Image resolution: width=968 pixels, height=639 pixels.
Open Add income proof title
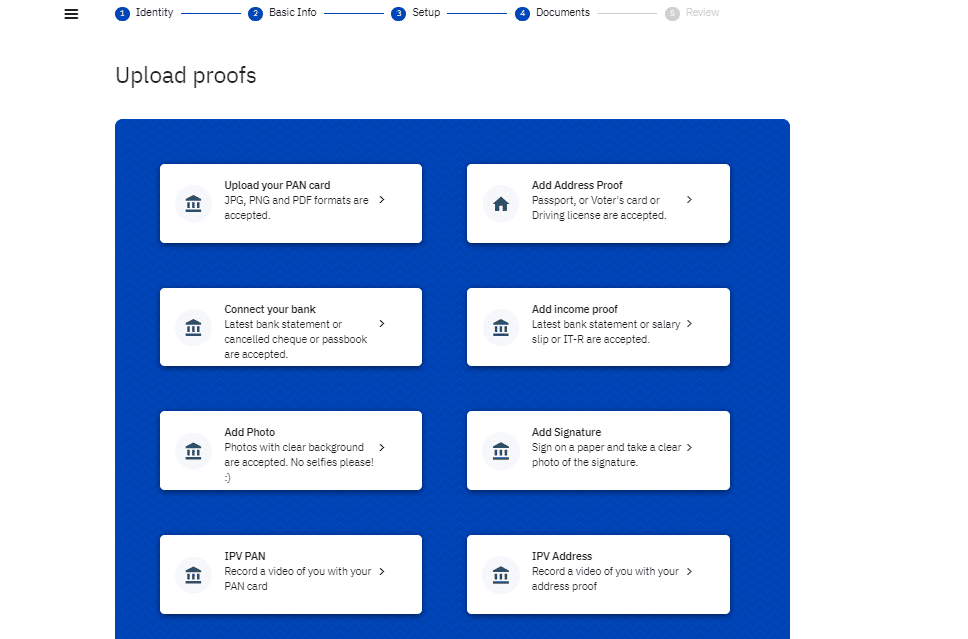coord(575,309)
